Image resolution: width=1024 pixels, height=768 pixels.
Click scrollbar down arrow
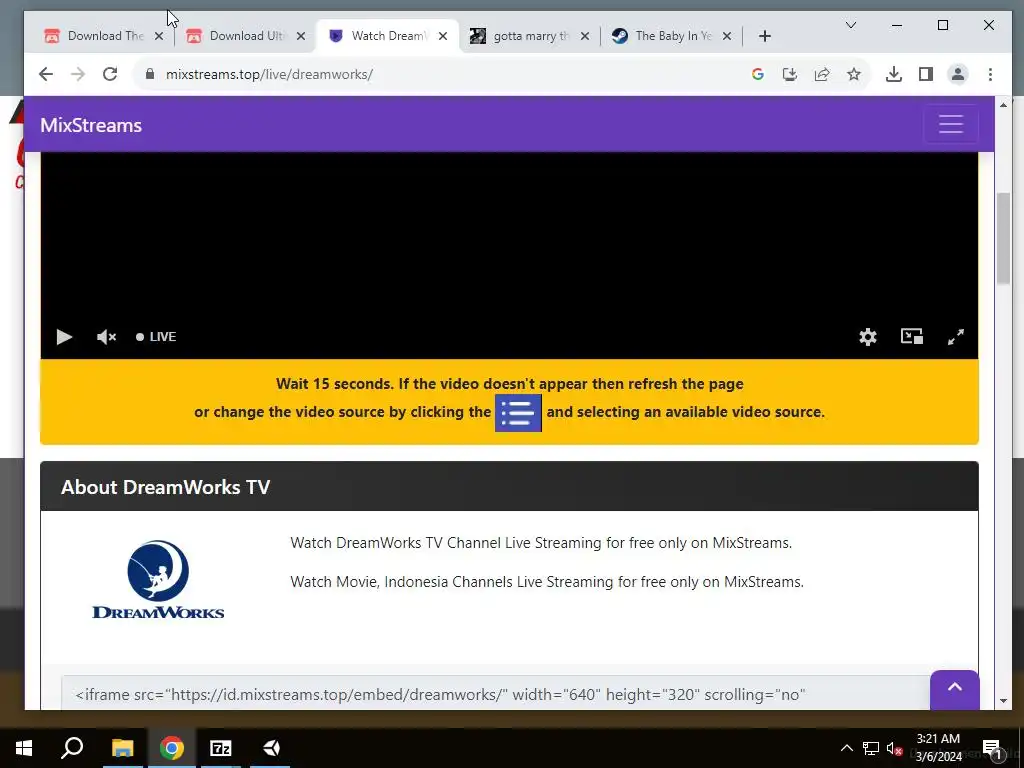pyautogui.click(x=1002, y=701)
